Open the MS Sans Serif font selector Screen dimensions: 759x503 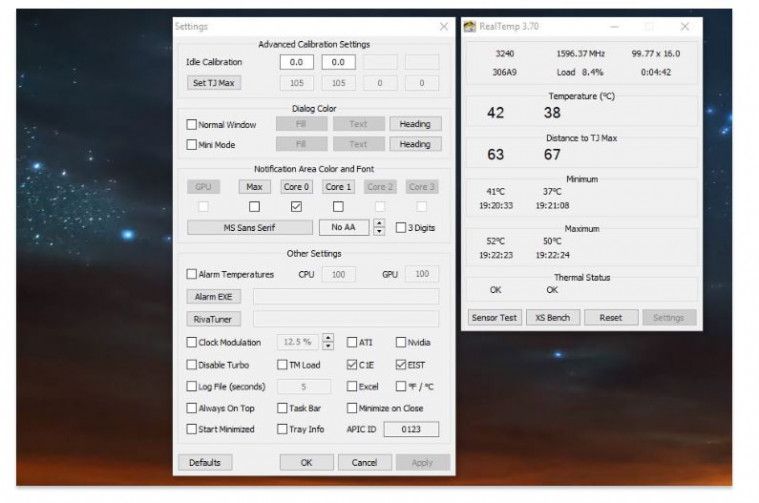pyautogui.click(x=249, y=228)
